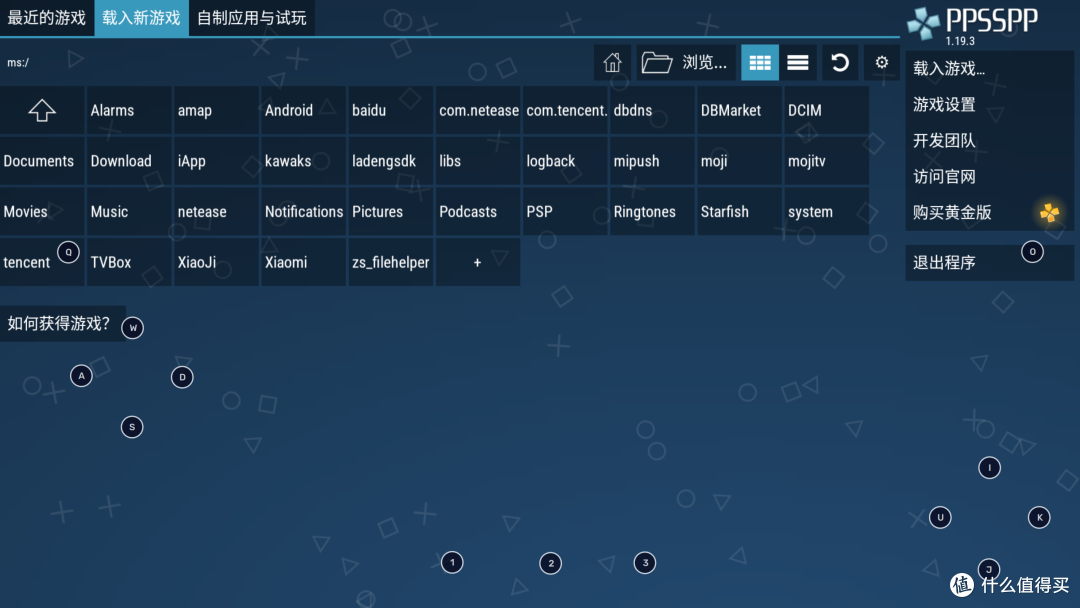Switch to list view layout
The width and height of the screenshot is (1080, 608).
798,63
